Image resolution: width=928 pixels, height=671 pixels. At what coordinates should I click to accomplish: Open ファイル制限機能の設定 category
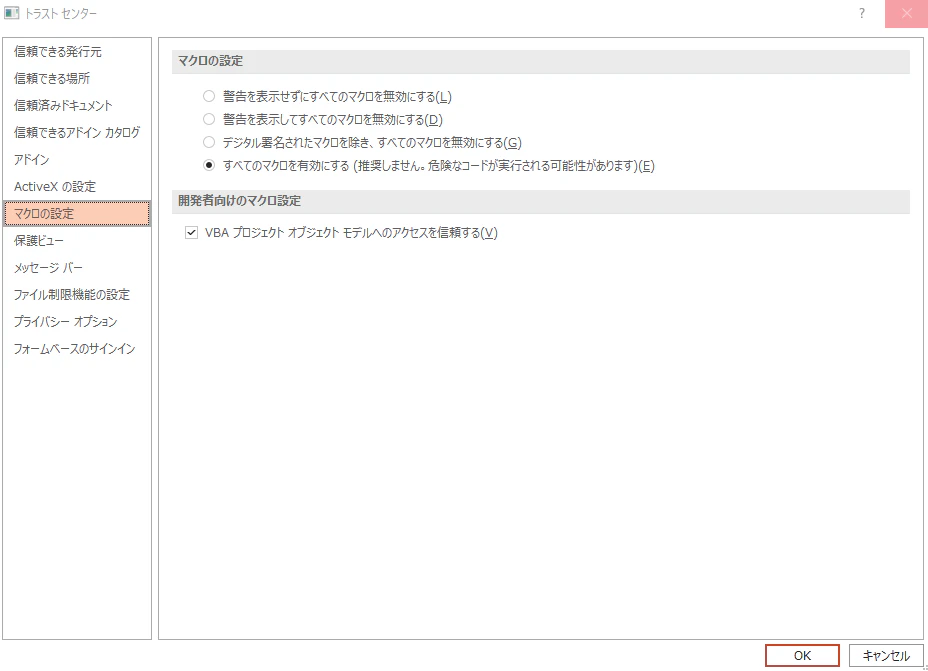coord(77,295)
